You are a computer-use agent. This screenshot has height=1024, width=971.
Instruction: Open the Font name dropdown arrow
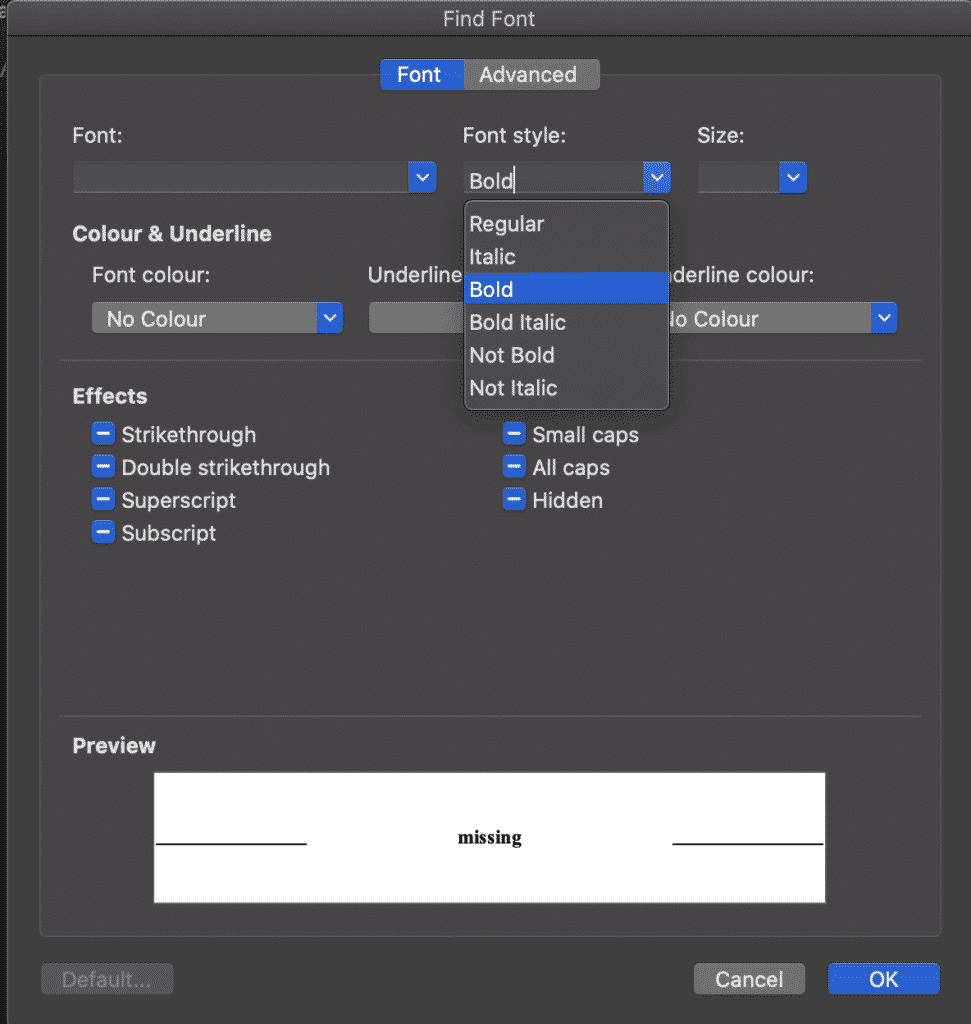pyautogui.click(x=422, y=178)
